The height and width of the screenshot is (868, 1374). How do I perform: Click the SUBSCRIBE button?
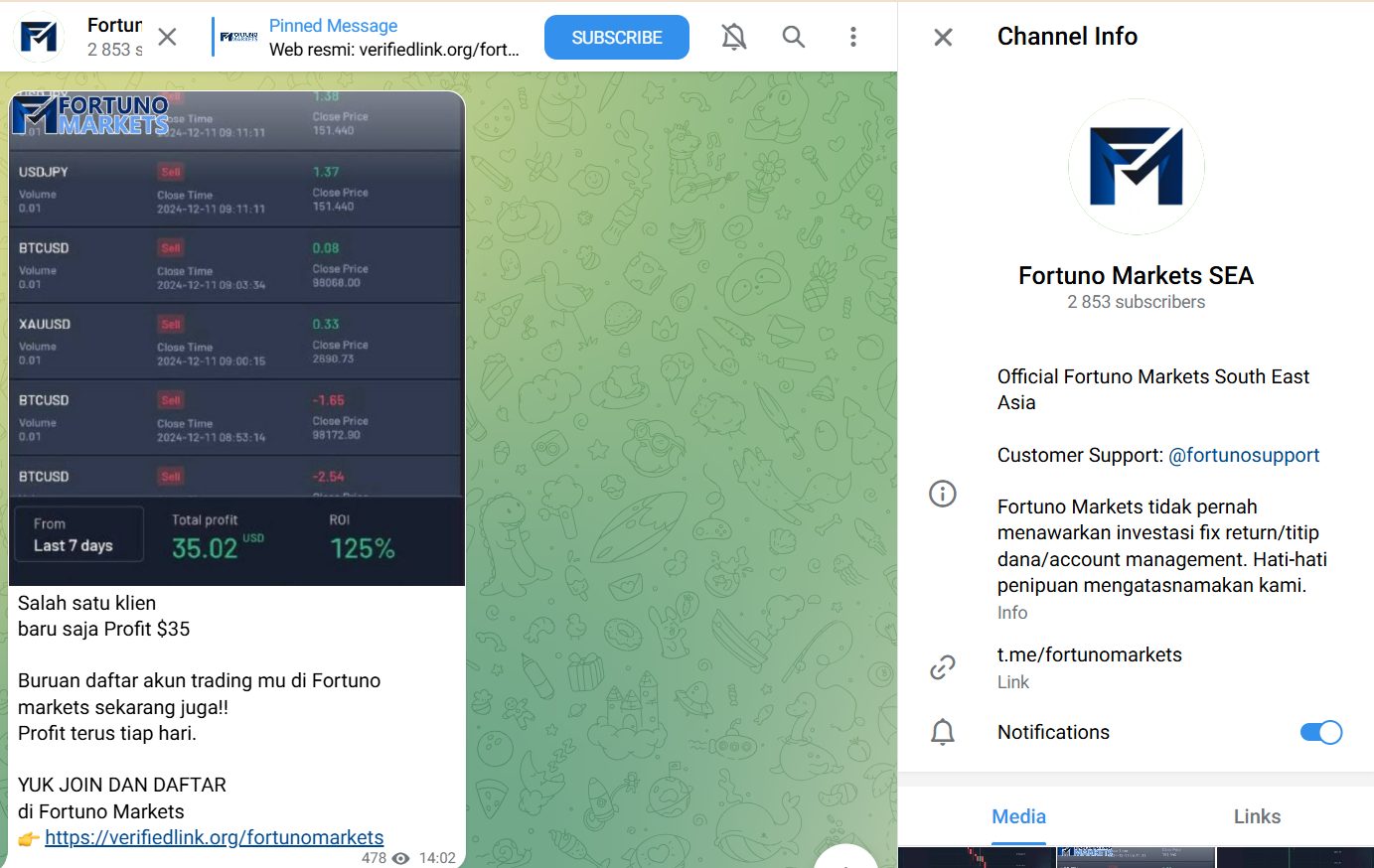[x=617, y=37]
